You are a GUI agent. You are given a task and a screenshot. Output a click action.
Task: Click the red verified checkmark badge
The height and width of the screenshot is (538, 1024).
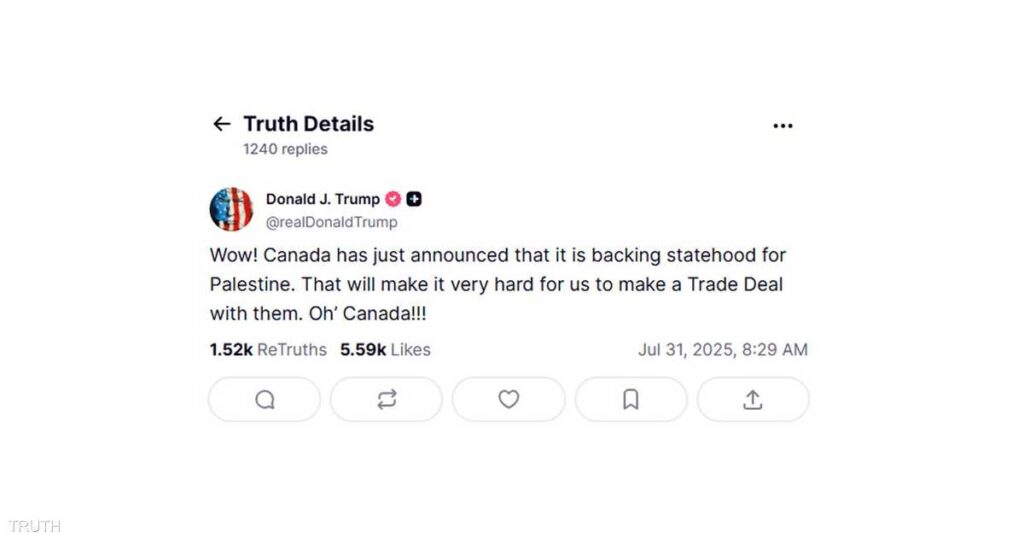[x=394, y=199]
